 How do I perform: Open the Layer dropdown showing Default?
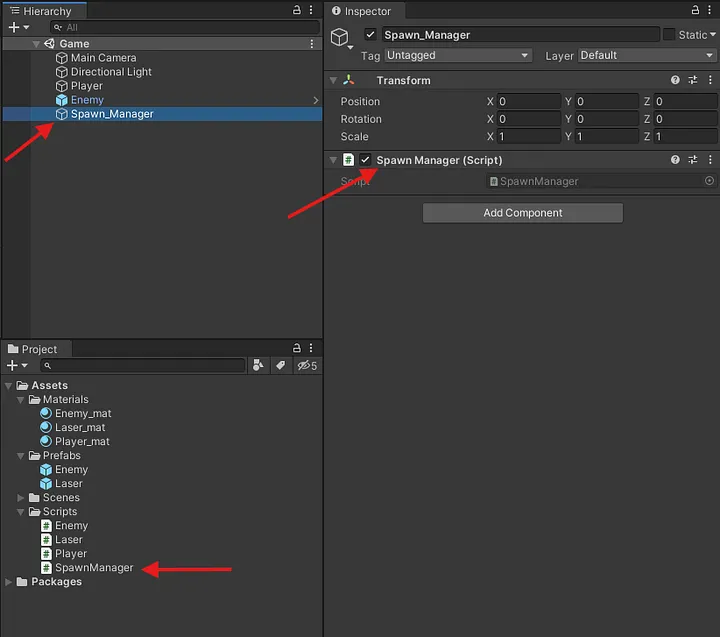646,56
